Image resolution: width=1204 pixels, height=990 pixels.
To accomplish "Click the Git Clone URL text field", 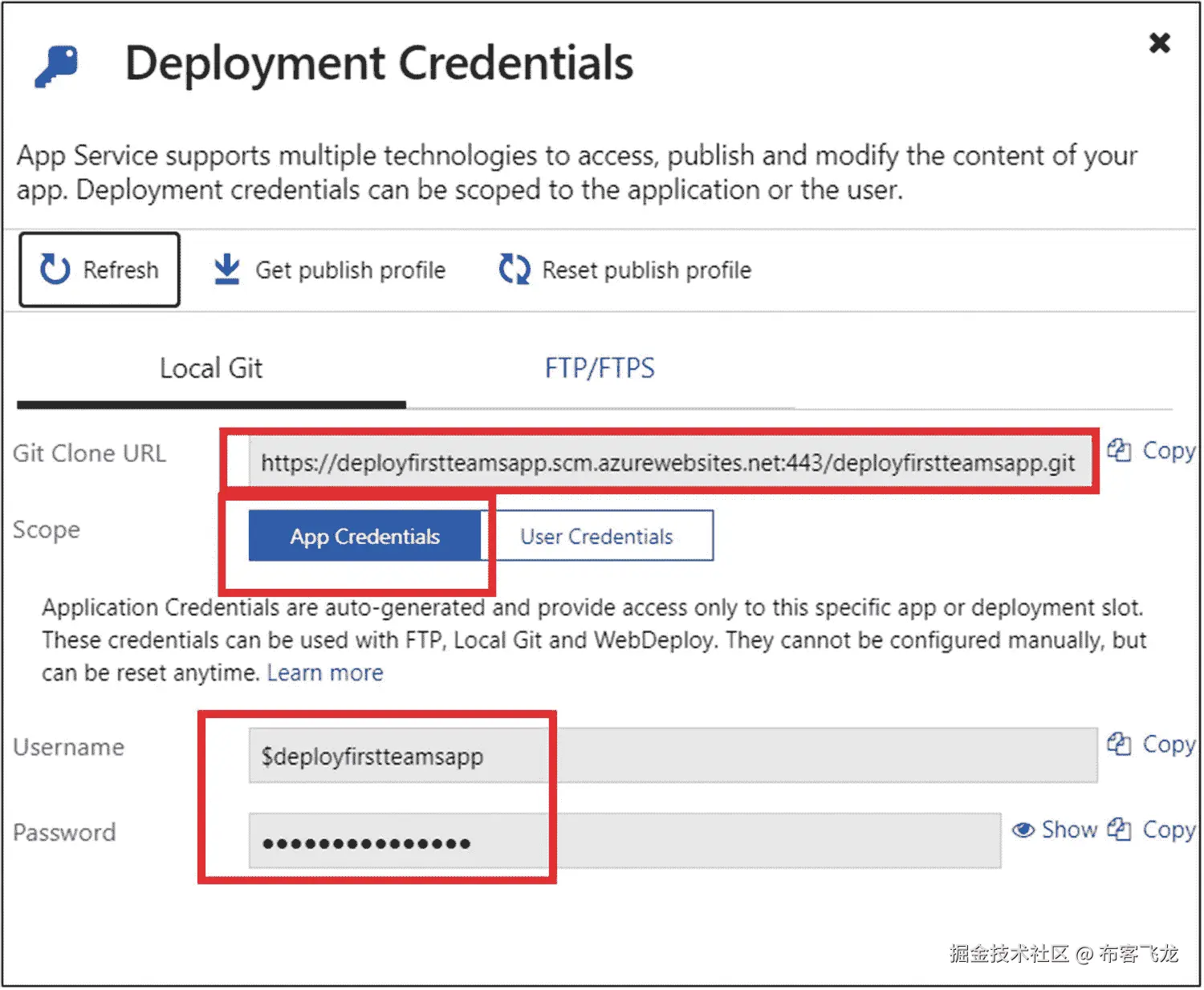I will [x=668, y=463].
